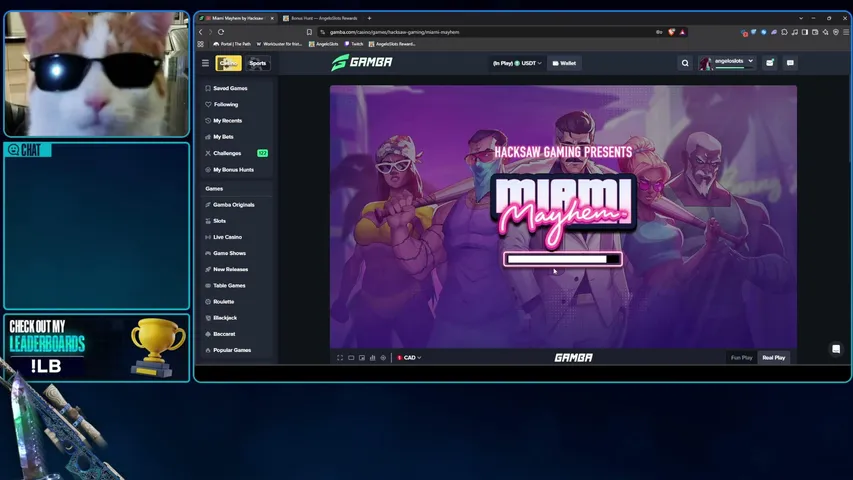Open the USDT currency dropdown
Screen dimensions: 853x480
click(x=517, y=63)
